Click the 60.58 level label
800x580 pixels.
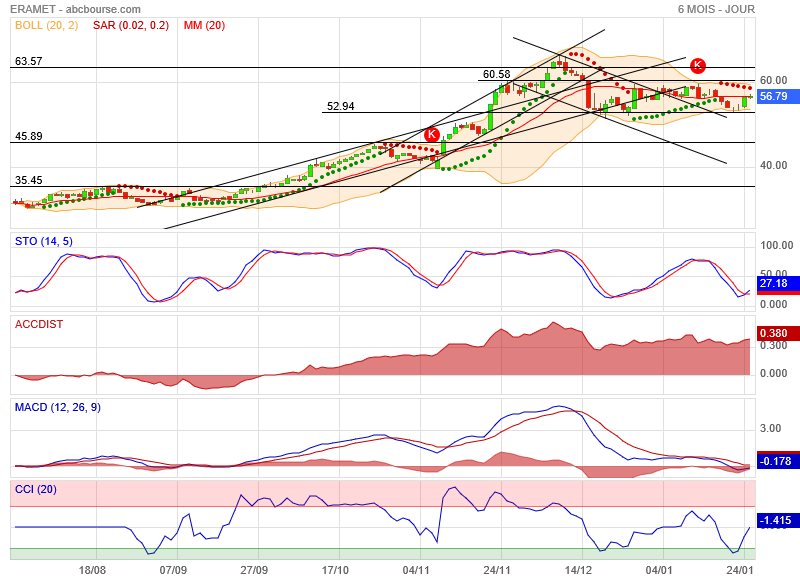tap(496, 74)
